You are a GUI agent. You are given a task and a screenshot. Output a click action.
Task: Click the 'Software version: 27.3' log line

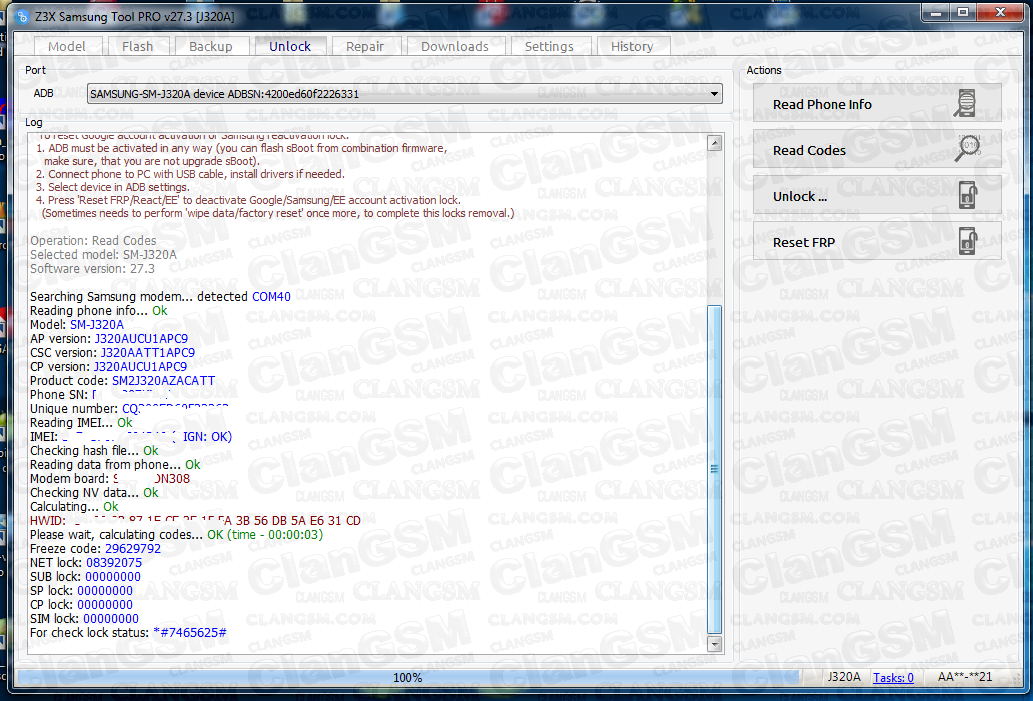92,269
